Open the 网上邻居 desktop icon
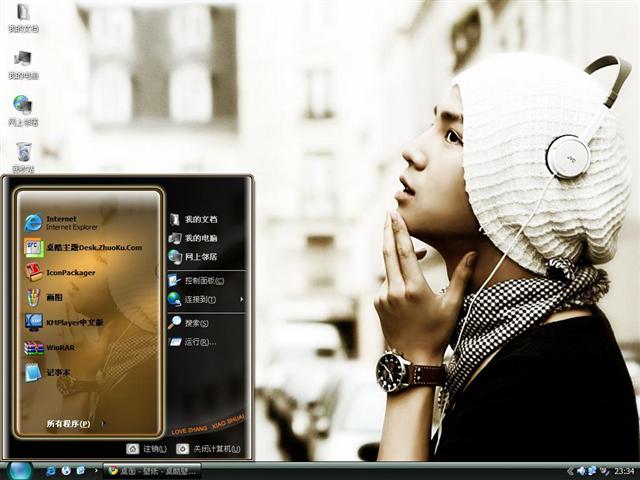 point(23,111)
